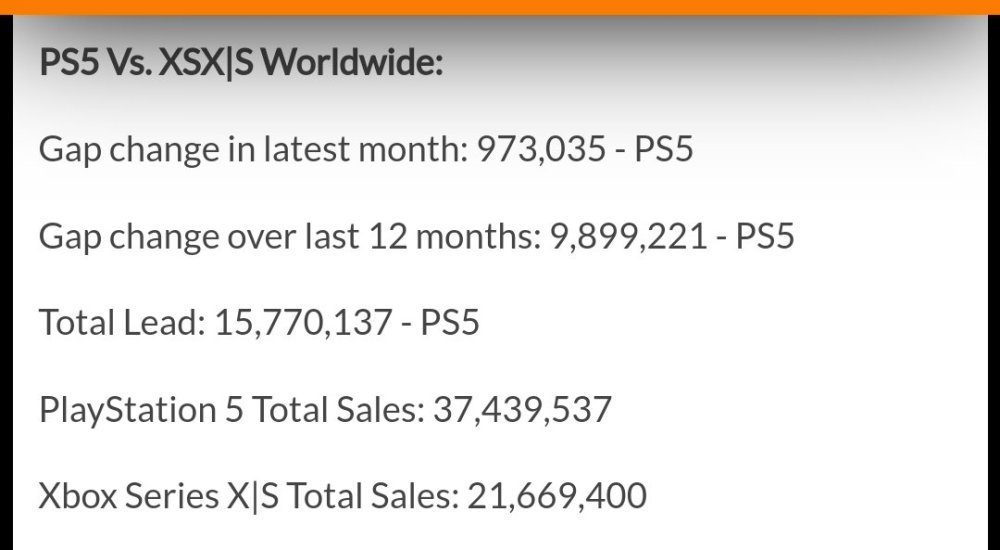Click 'PS5' after the 9,899,221 figure
Viewport: 1000px width, 550px height.
coord(765,237)
